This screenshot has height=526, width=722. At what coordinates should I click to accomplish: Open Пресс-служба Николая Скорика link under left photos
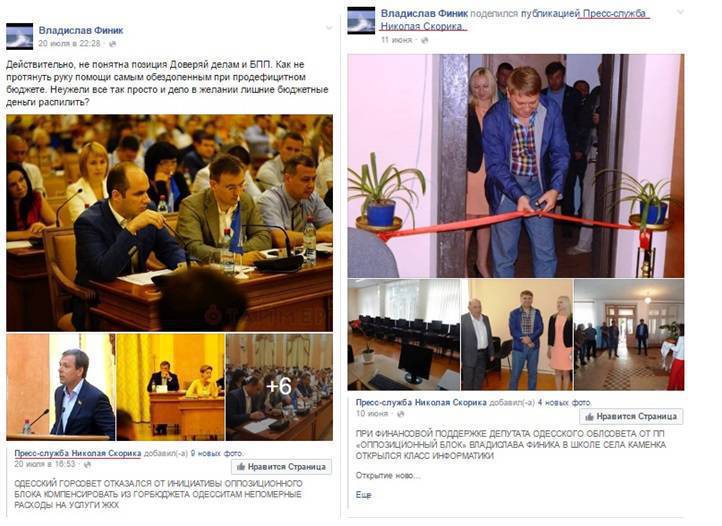pos(78,453)
